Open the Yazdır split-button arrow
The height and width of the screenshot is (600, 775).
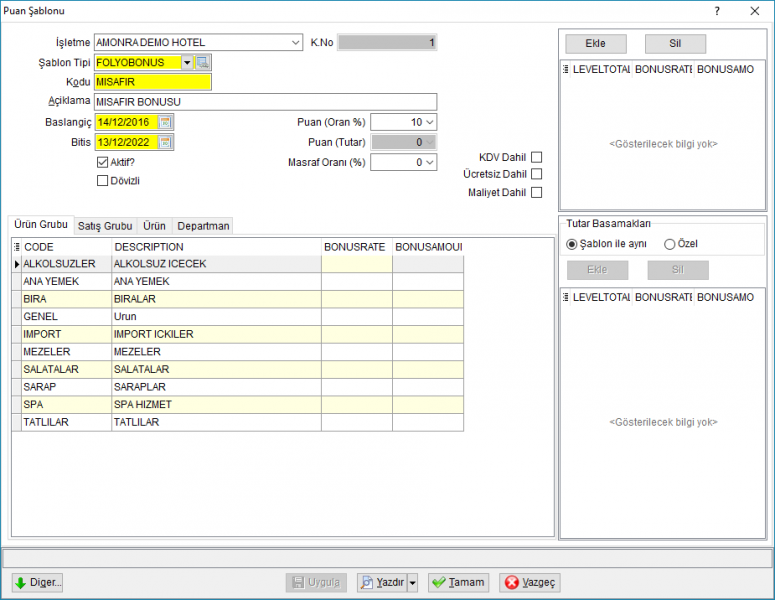click(x=413, y=582)
